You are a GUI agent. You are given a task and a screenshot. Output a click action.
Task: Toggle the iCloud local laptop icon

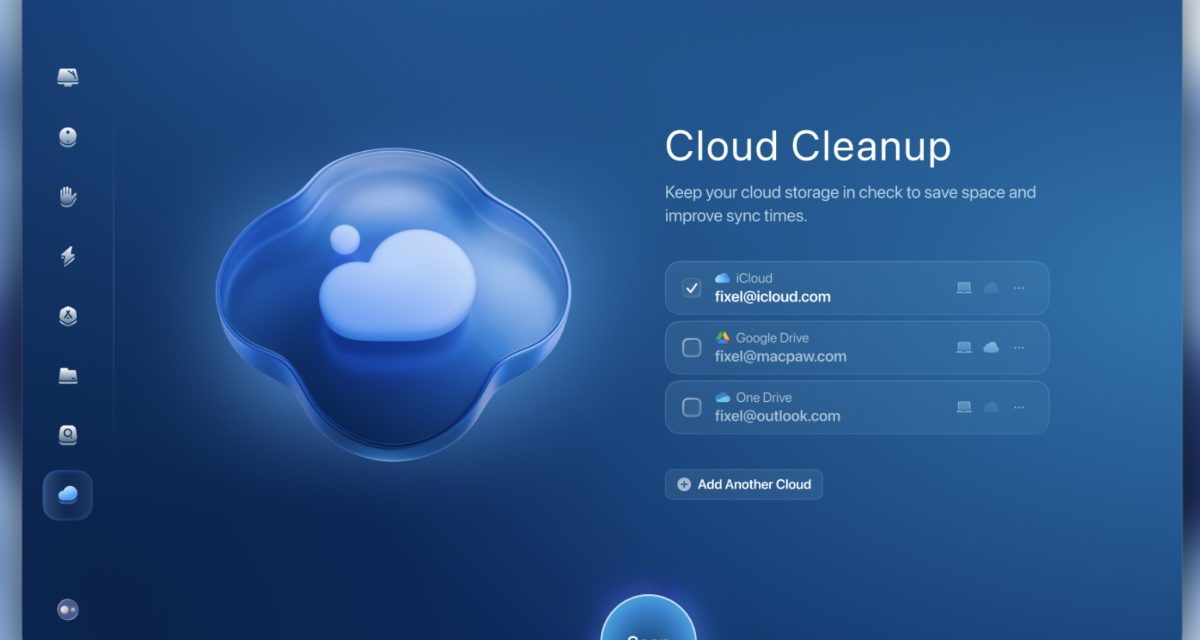click(x=964, y=288)
